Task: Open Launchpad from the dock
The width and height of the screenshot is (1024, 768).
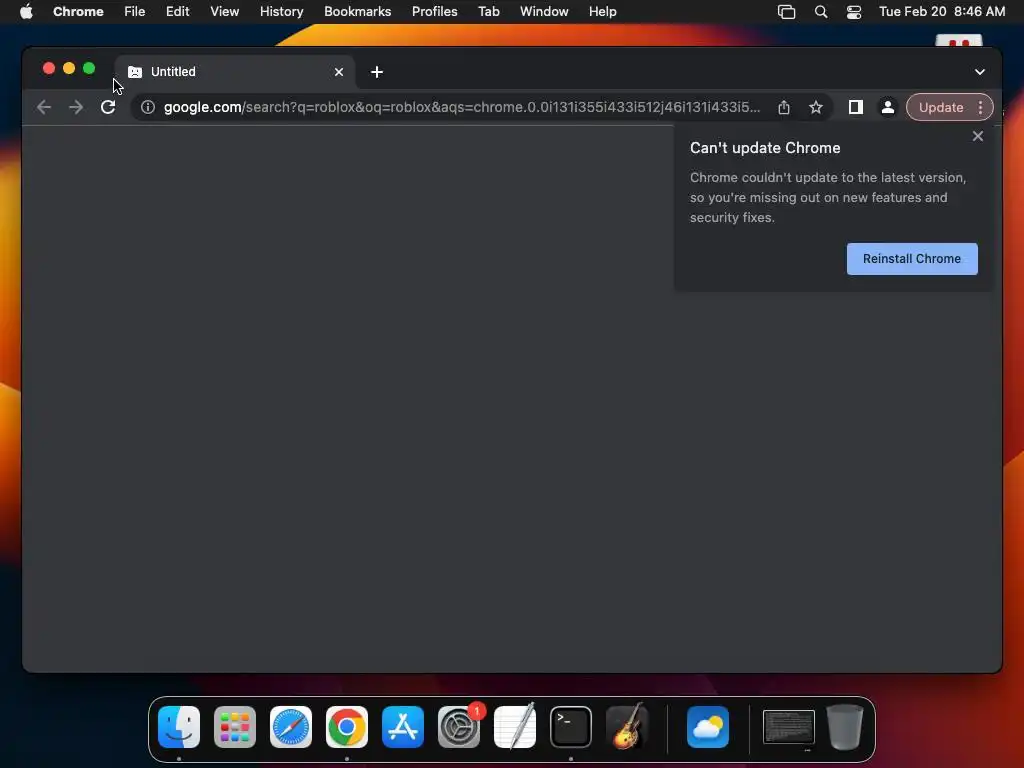Action: 235,727
